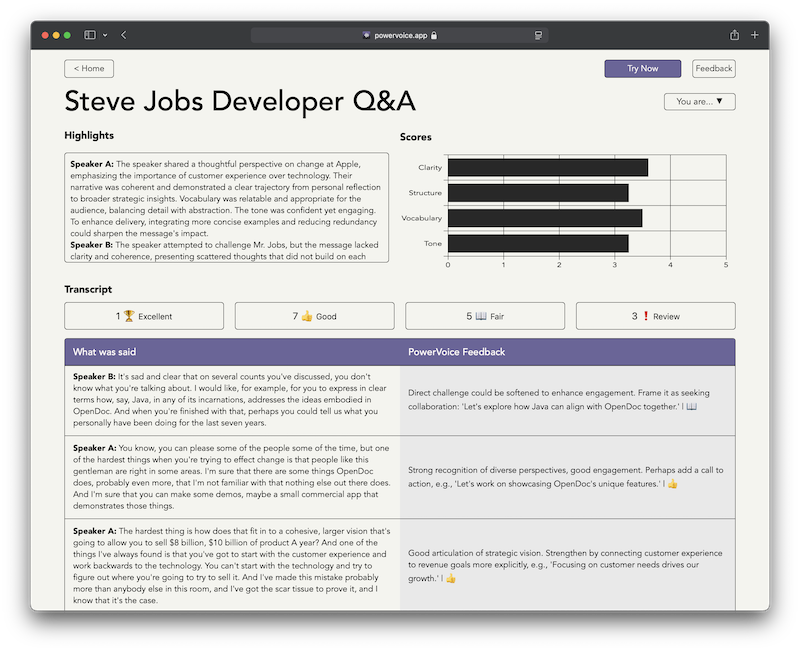
Task: Expand the 'You are...' dropdown
Action: pos(699,102)
